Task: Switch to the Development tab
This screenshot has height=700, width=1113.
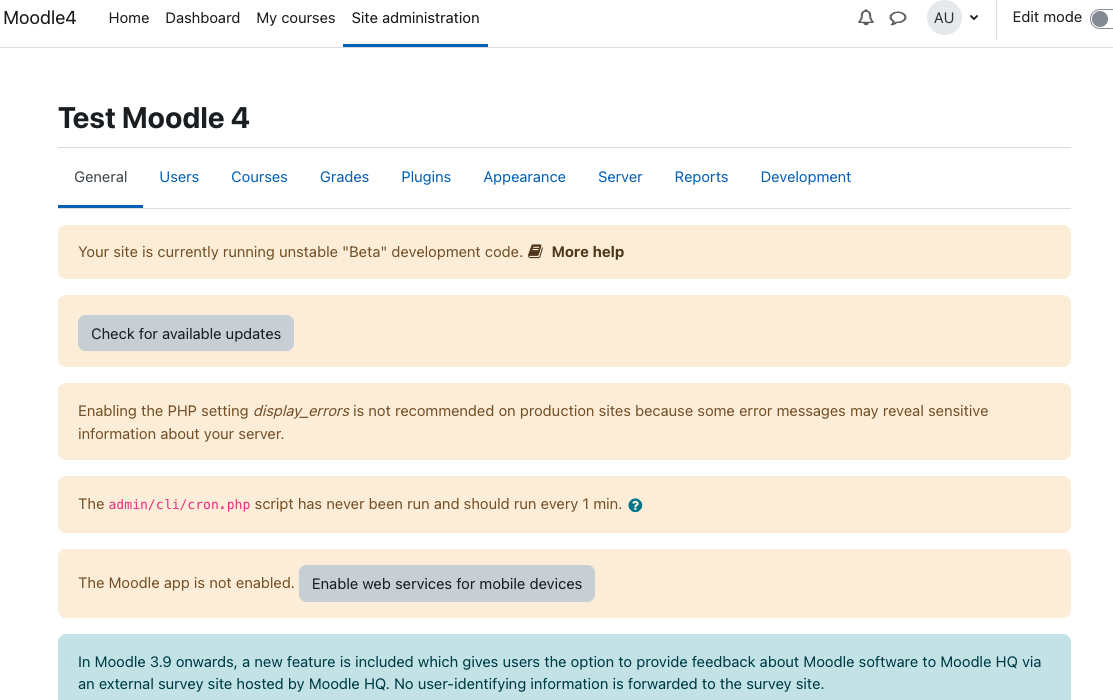Action: click(806, 177)
